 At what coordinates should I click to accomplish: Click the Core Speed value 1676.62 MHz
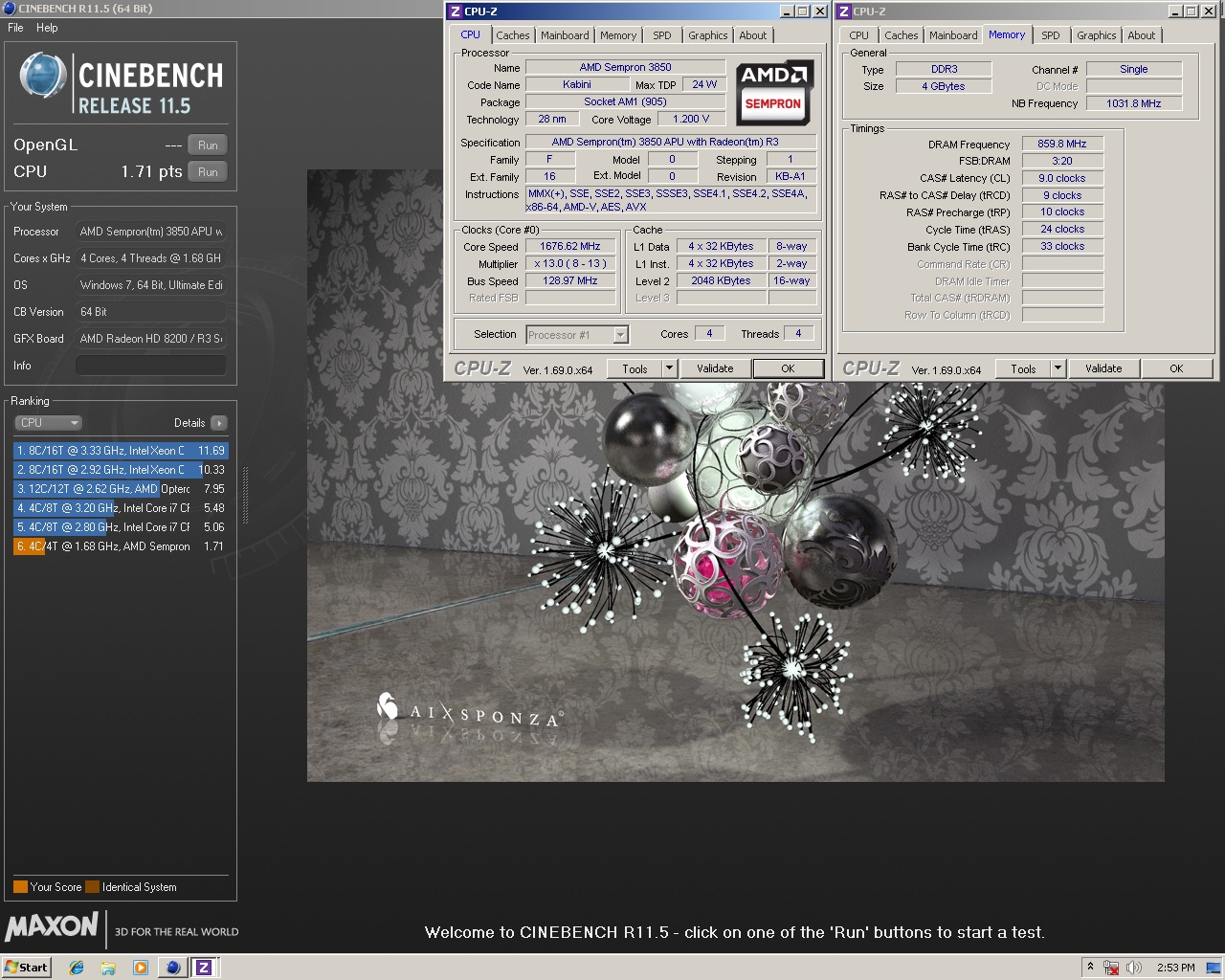(x=570, y=247)
